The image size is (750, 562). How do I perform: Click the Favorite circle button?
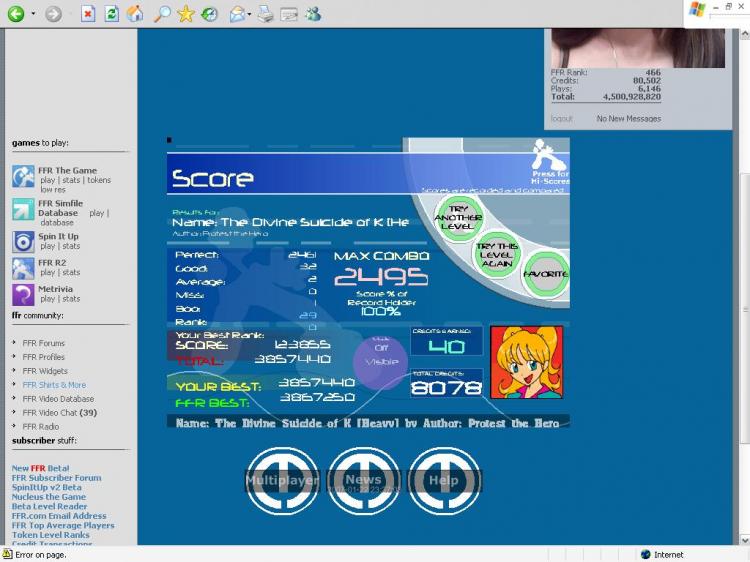point(545,274)
